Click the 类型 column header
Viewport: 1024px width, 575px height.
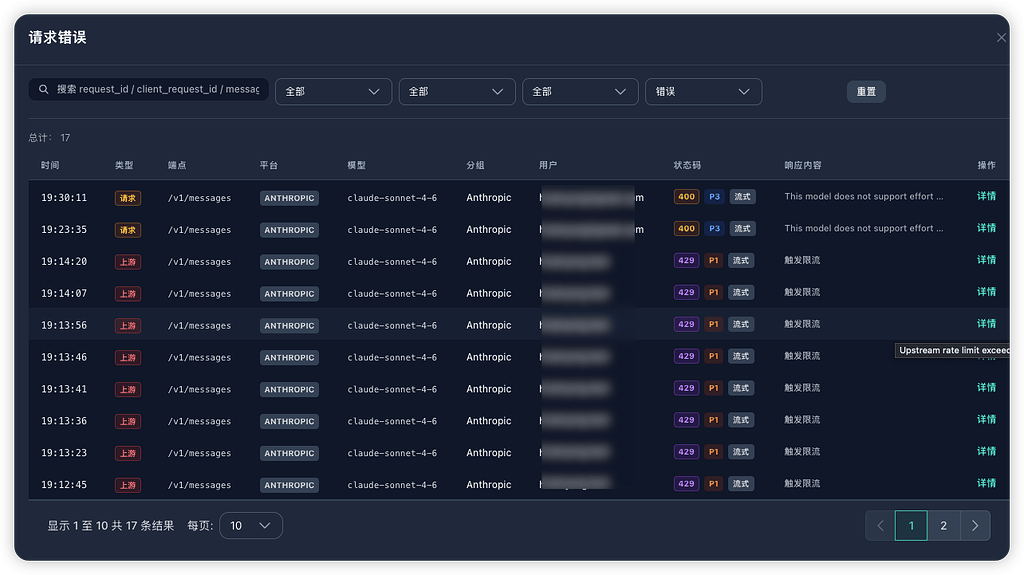pyautogui.click(x=124, y=165)
